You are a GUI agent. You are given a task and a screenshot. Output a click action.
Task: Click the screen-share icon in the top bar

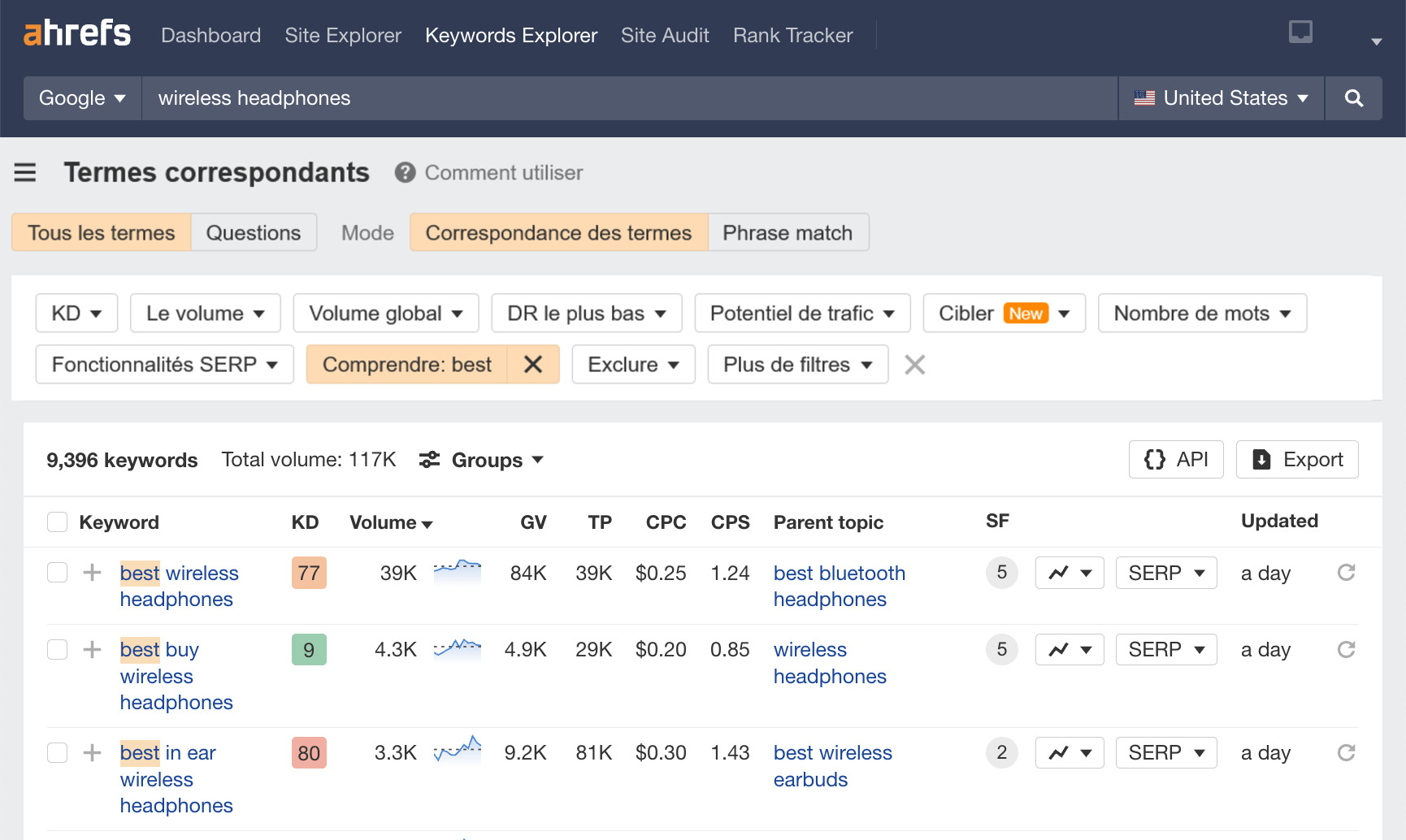click(1300, 31)
